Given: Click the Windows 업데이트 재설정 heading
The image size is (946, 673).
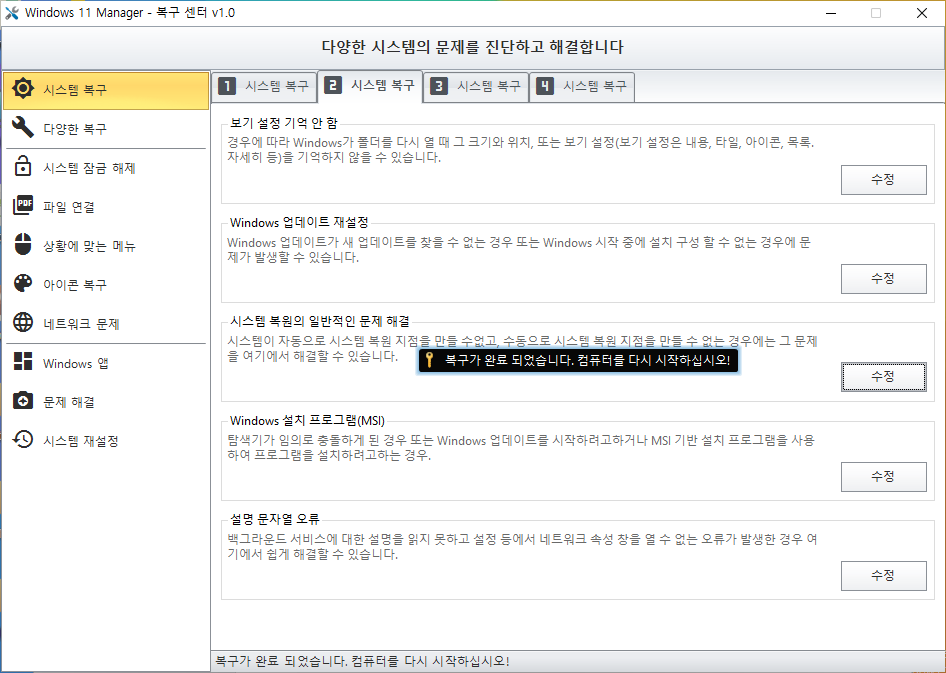Looking at the screenshot, I should tap(299, 223).
